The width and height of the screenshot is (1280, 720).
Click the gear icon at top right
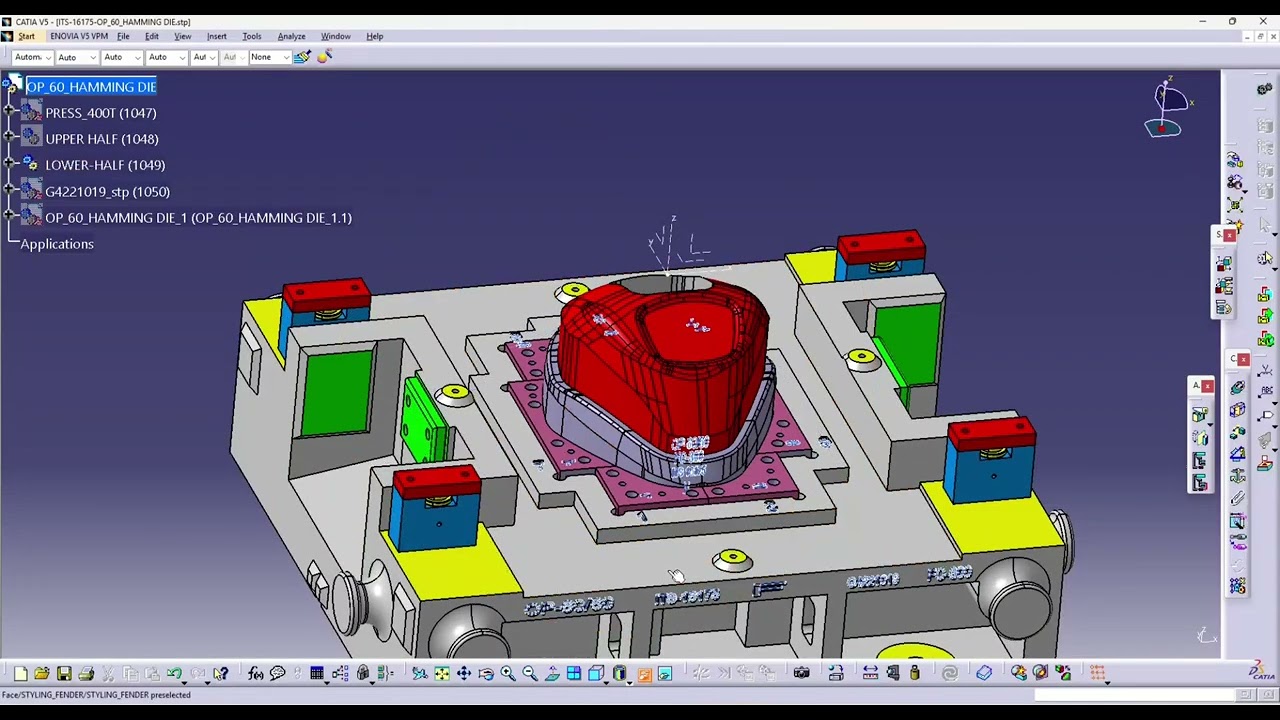click(1264, 90)
